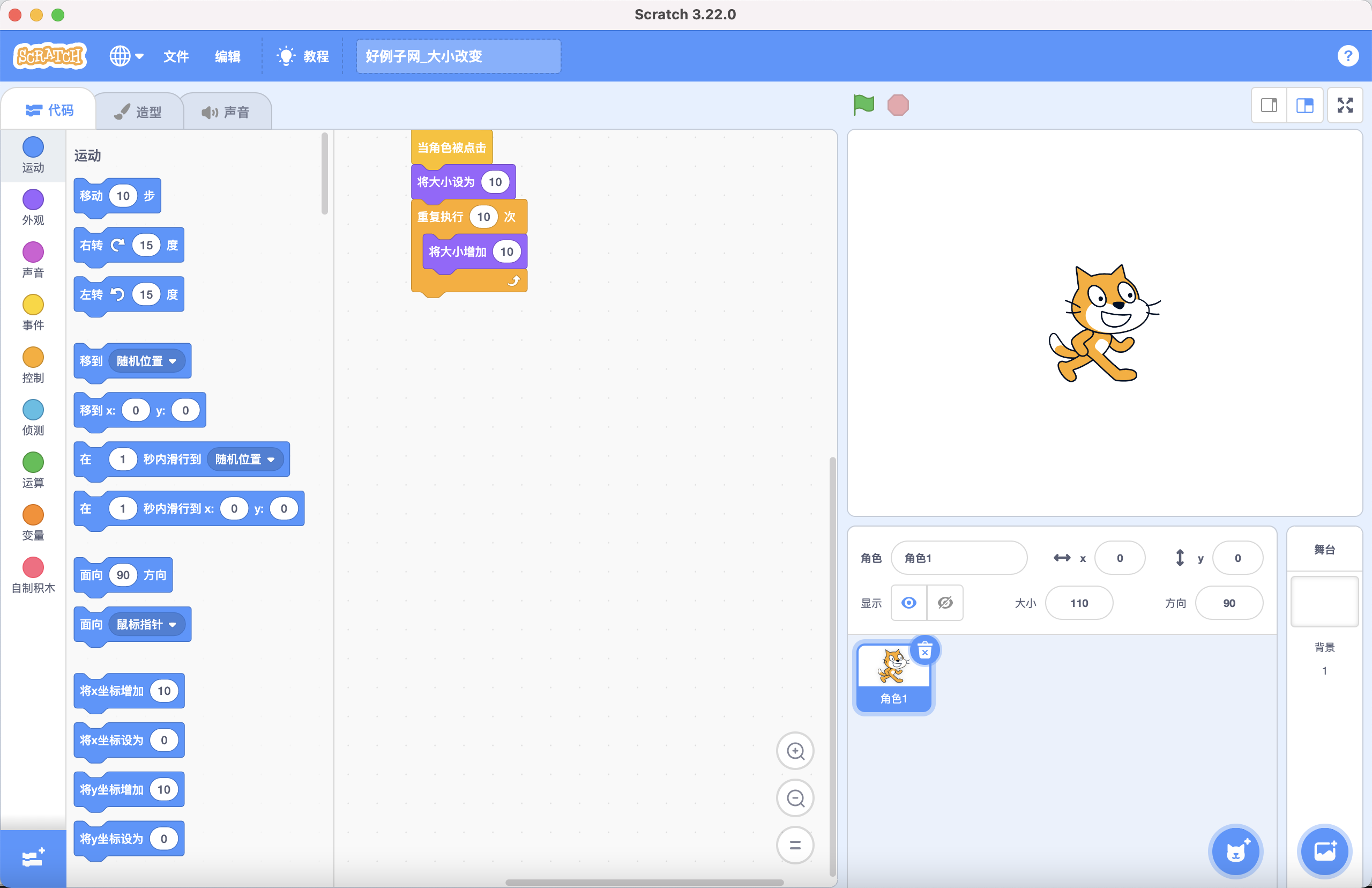Enter full screen stage mode
The height and width of the screenshot is (888, 1372).
(x=1345, y=105)
